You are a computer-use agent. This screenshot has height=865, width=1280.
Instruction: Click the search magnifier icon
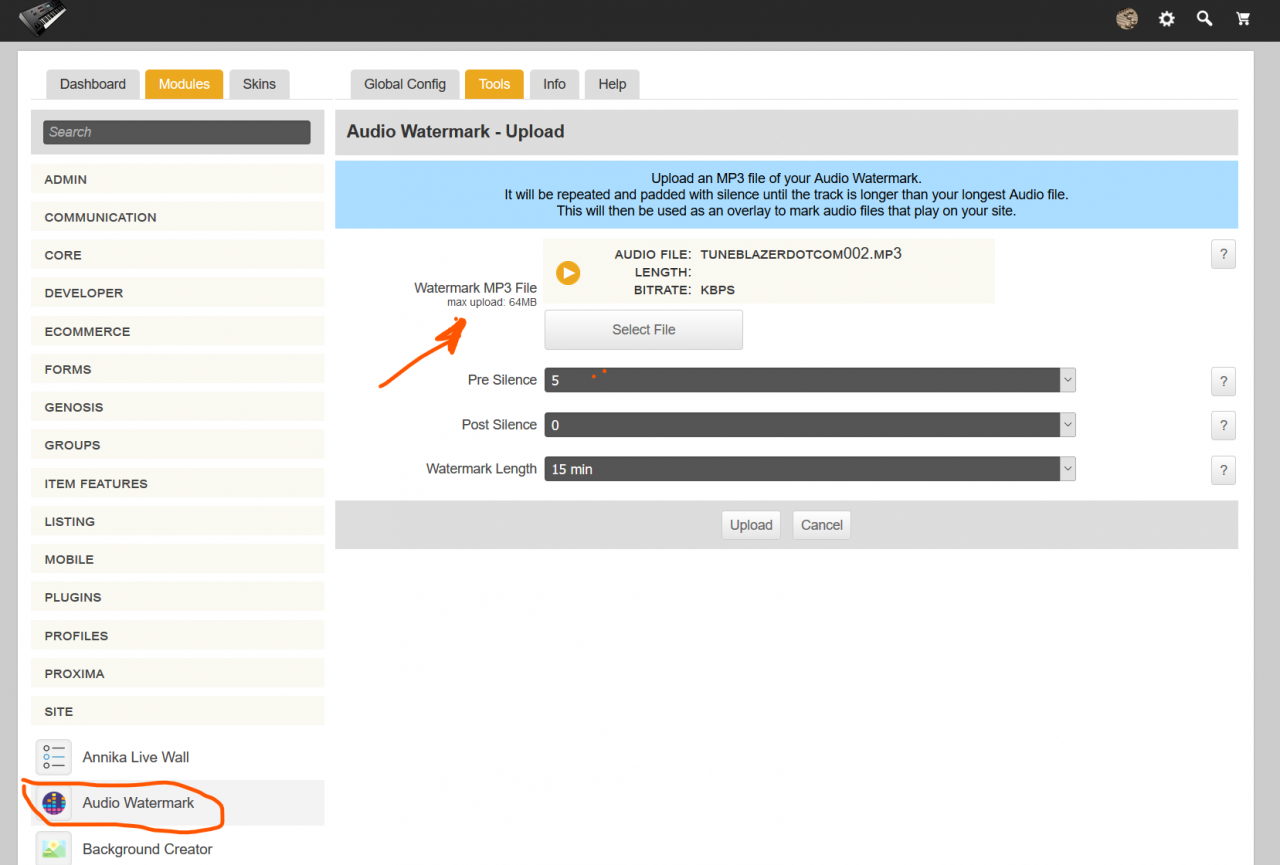[1205, 19]
